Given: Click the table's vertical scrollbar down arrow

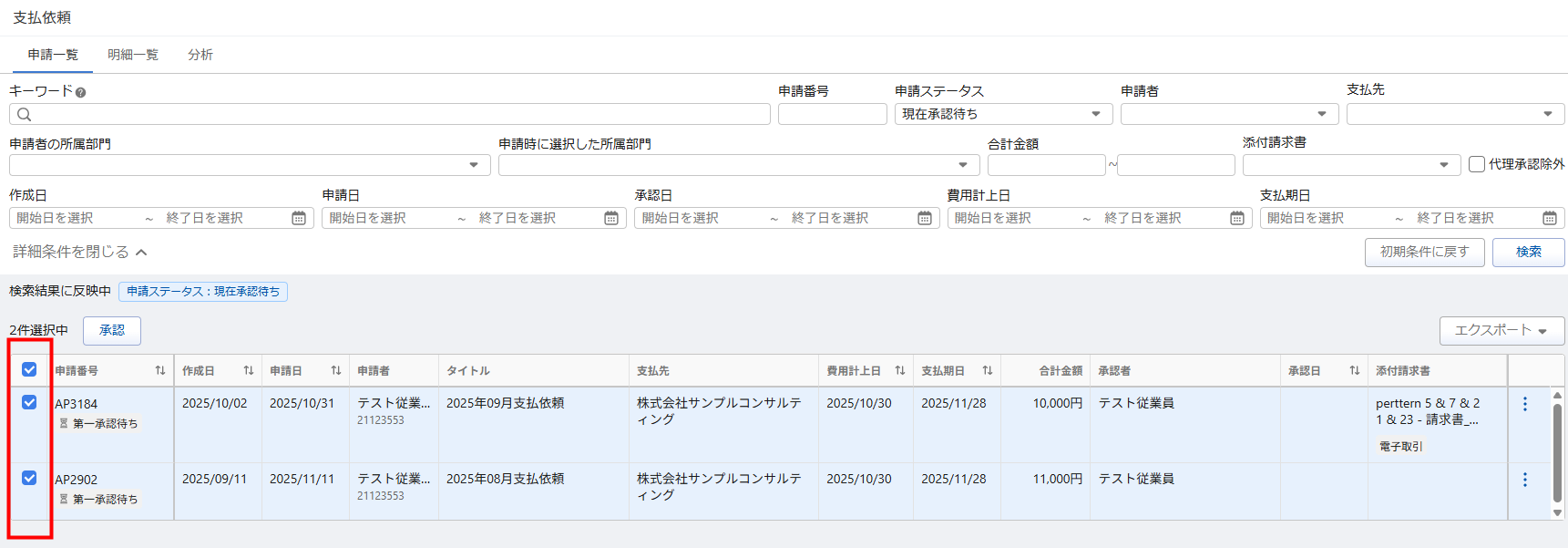Looking at the screenshot, I should [1557, 512].
